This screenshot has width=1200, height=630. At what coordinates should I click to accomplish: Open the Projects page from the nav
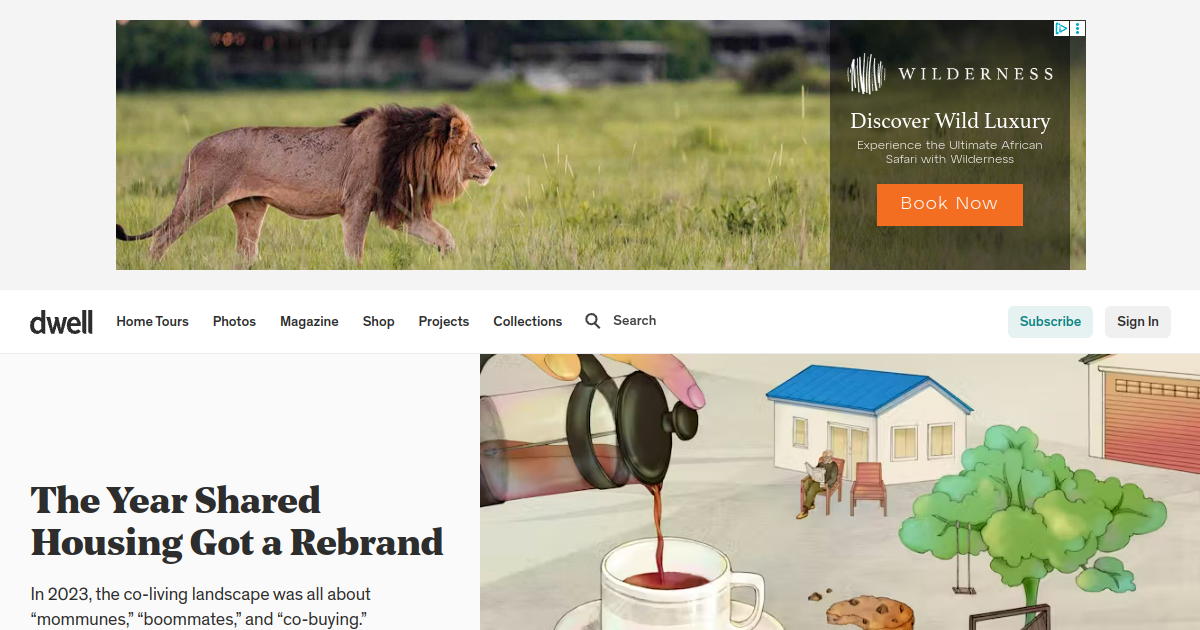pos(444,321)
